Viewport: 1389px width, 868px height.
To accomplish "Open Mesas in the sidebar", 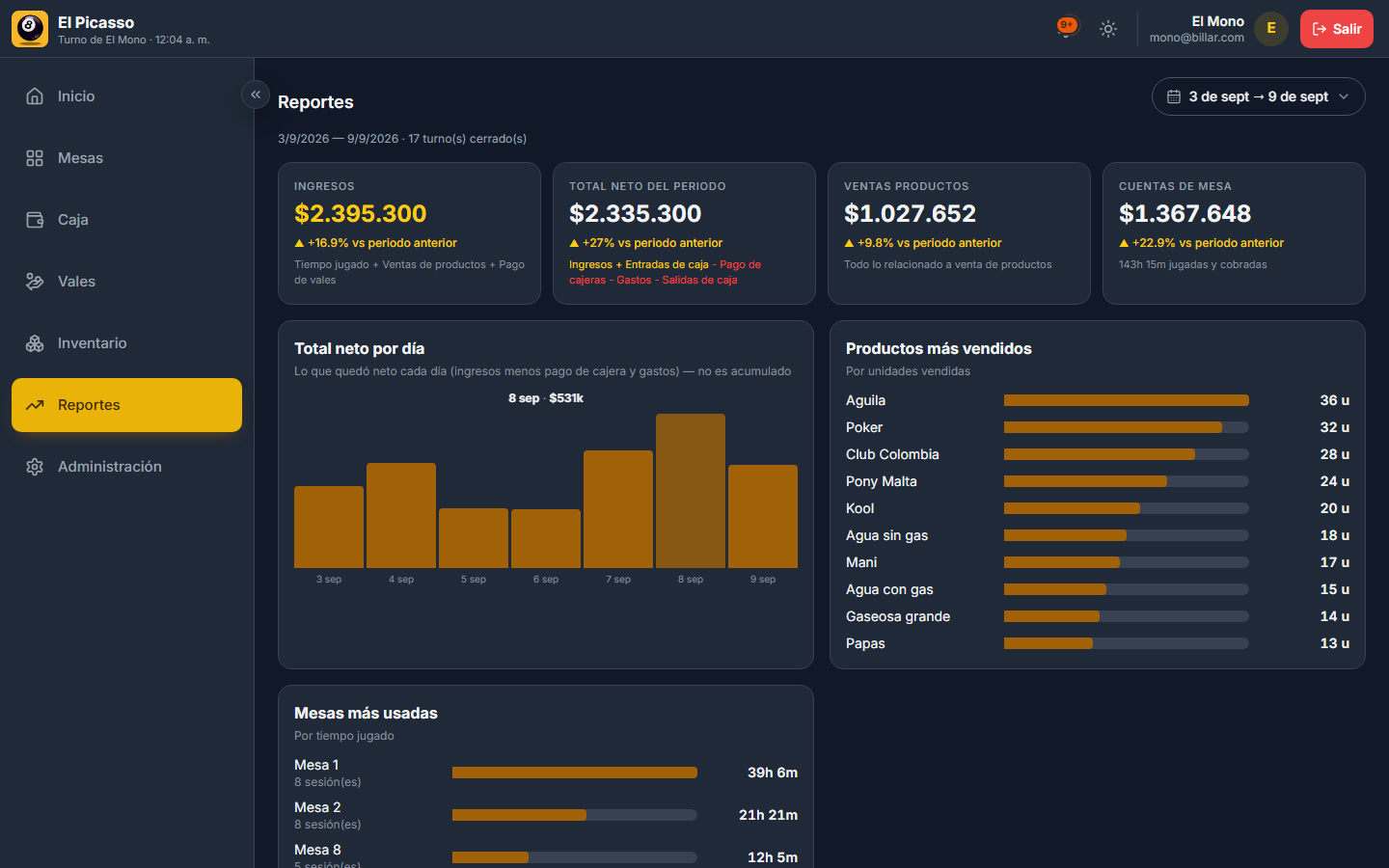I will 126,158.
